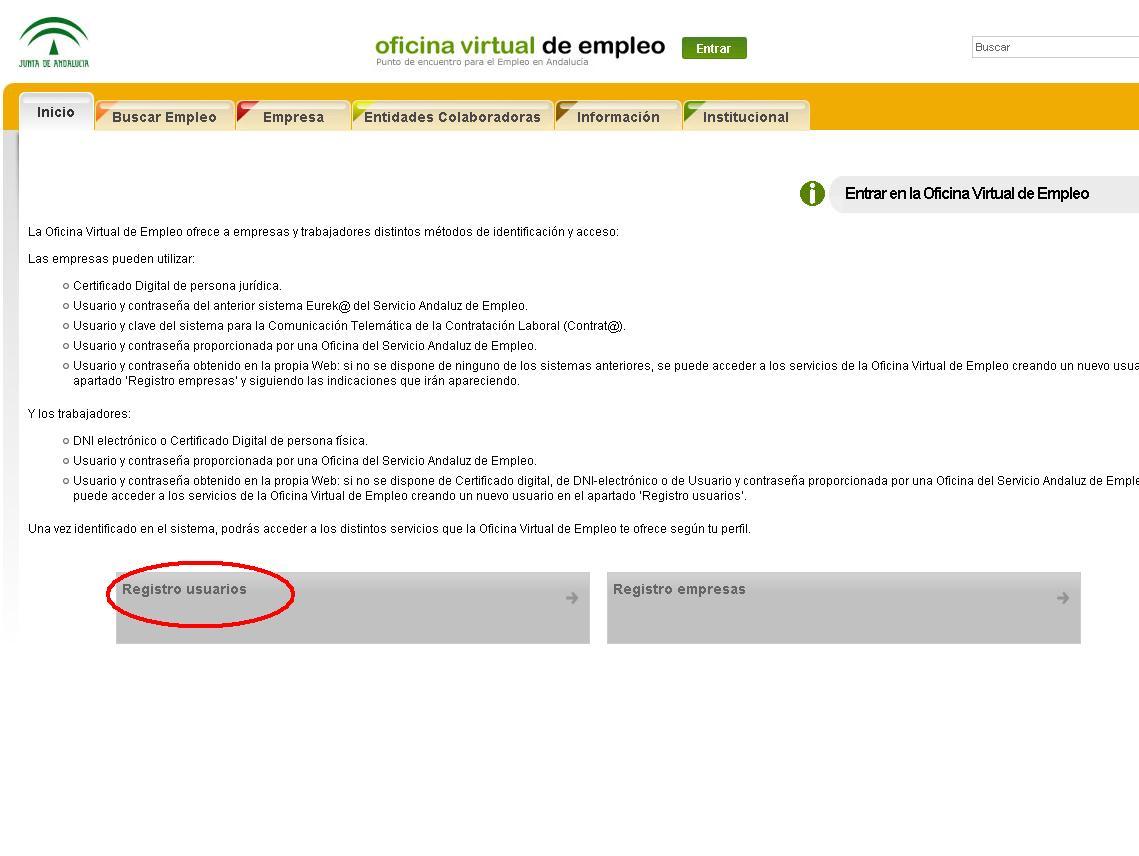Click 'Y los trabajadores:' text
1139x856 pixels.
(79, 413)
